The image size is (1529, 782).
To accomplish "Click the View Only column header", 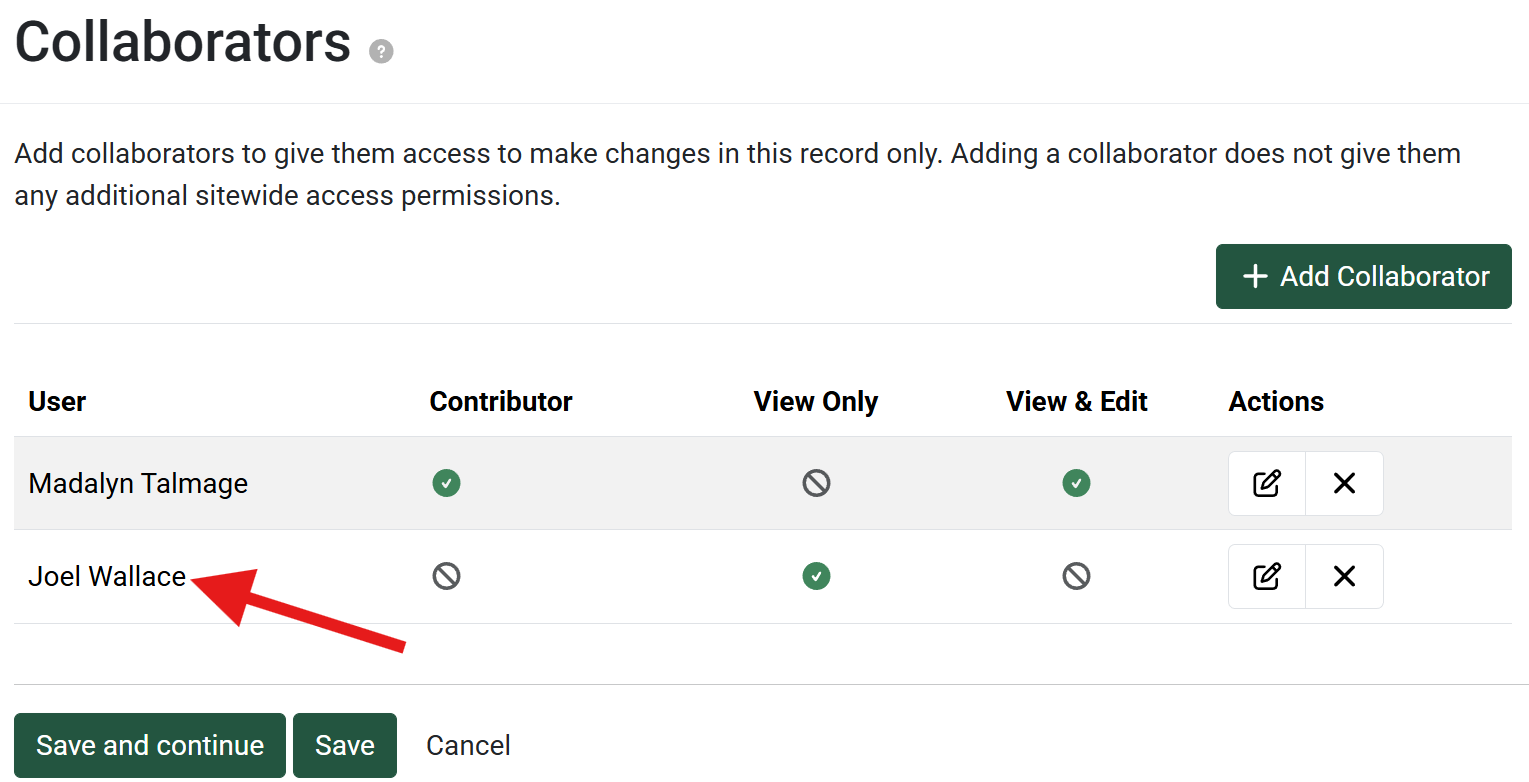I will 816,402.
